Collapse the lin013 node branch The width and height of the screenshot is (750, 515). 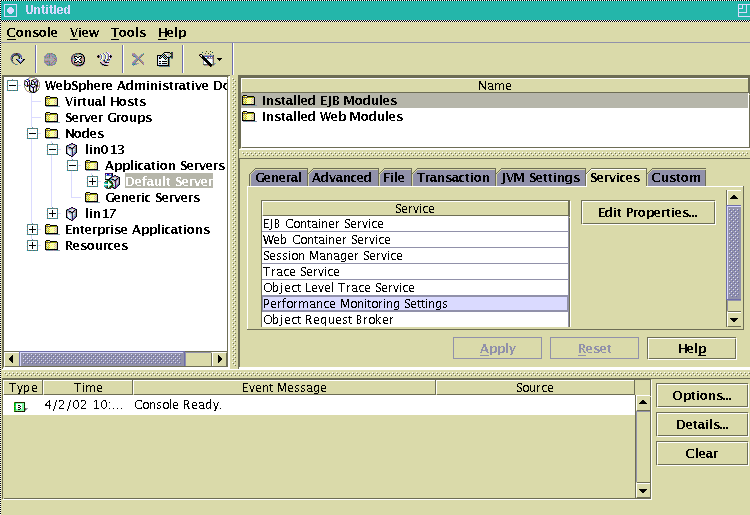click(53, 150)
